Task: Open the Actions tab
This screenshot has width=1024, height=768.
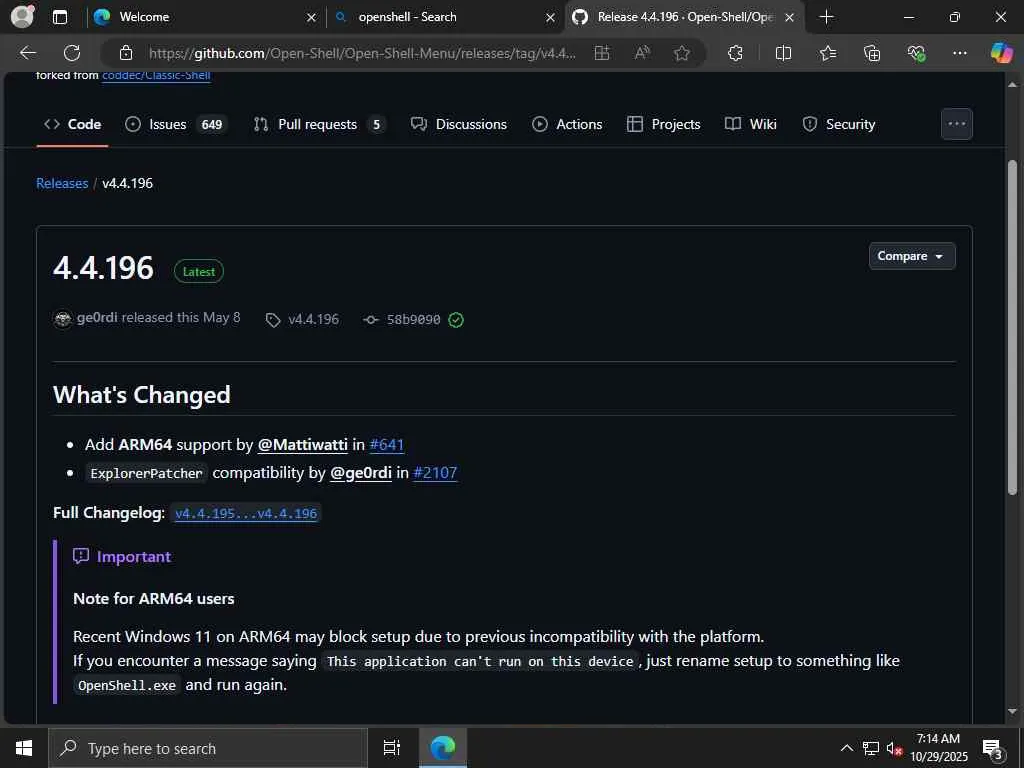Action: click(x=567, y=124)
